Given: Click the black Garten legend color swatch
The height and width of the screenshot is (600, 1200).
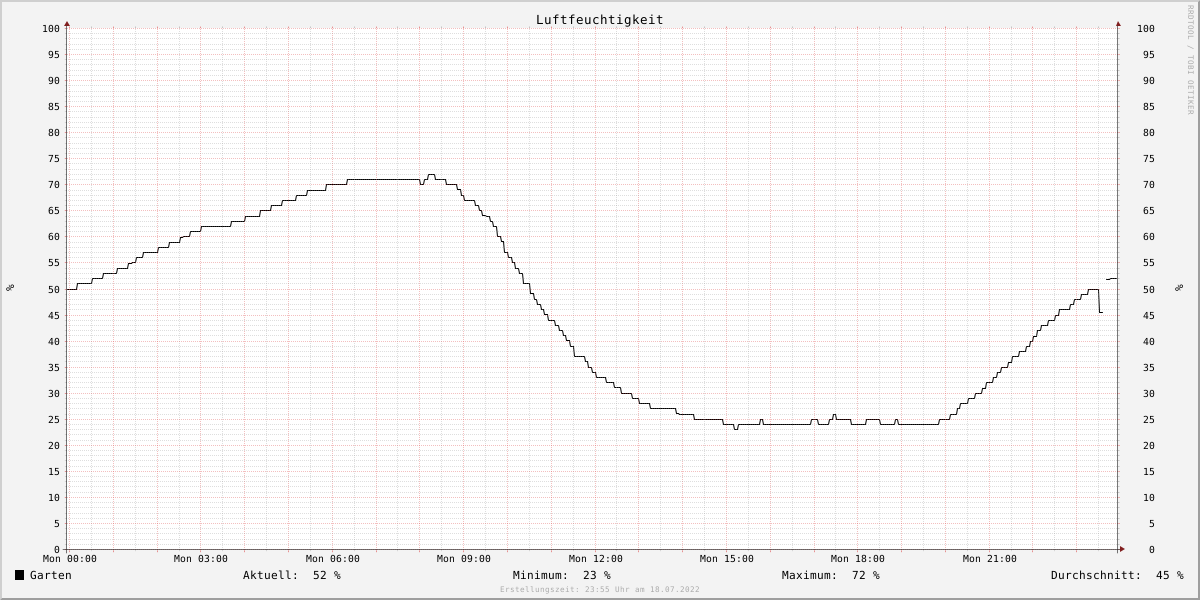Looking at the screenshot, I should tap(19, 575).
